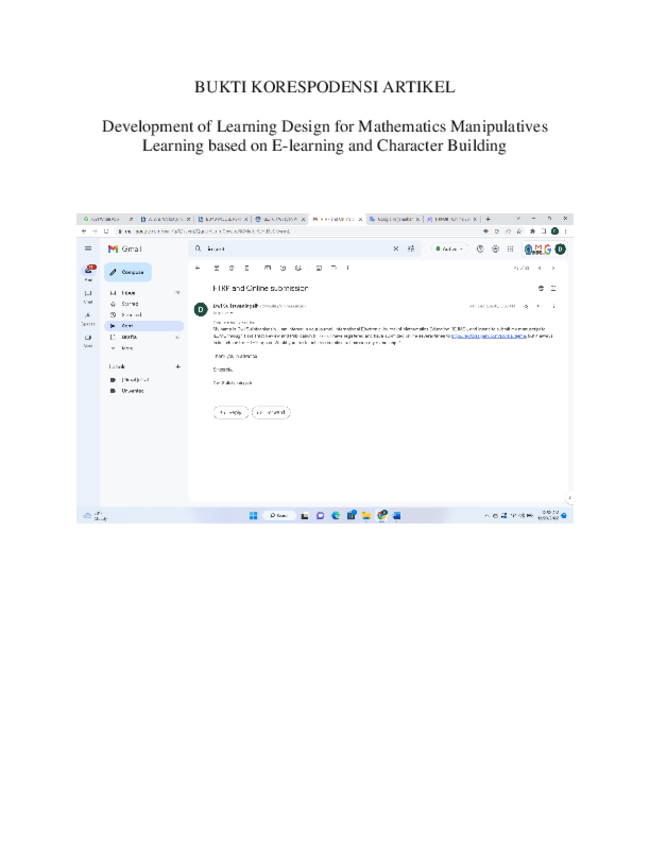Open Microsoft Edge from the taskbar

pyautogui.click(x=336, y=515)
